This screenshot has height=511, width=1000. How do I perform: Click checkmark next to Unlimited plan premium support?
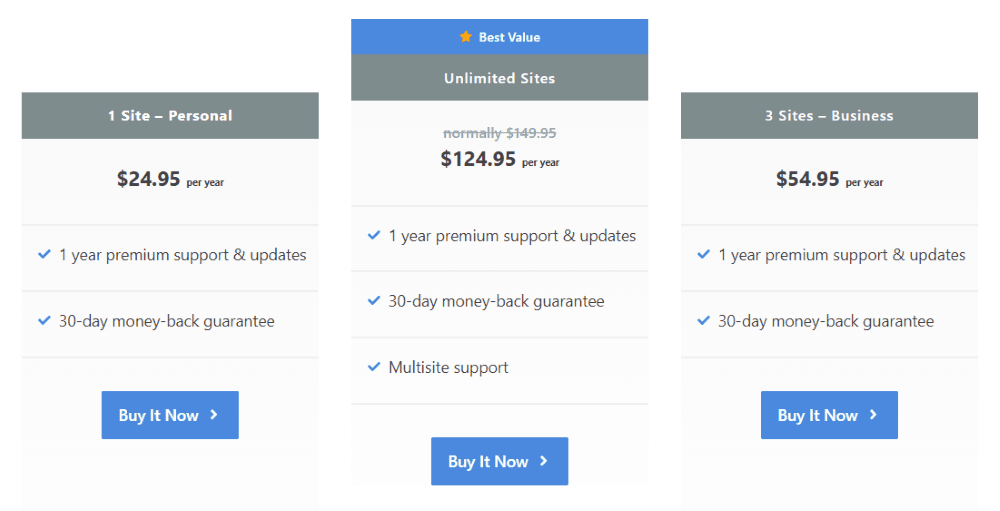coord(374,235)
